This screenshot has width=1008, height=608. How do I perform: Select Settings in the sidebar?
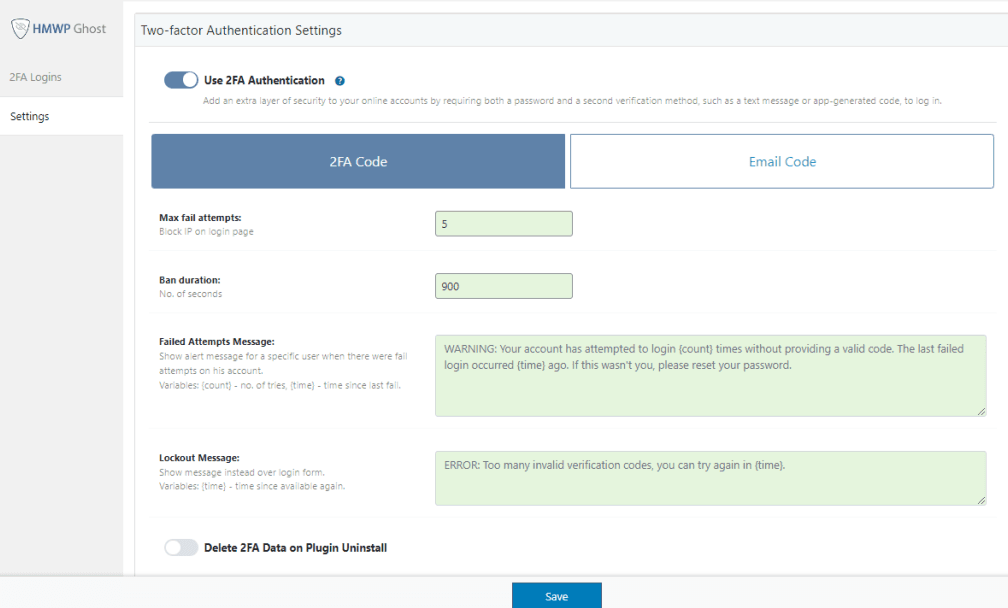click(30, 116)
